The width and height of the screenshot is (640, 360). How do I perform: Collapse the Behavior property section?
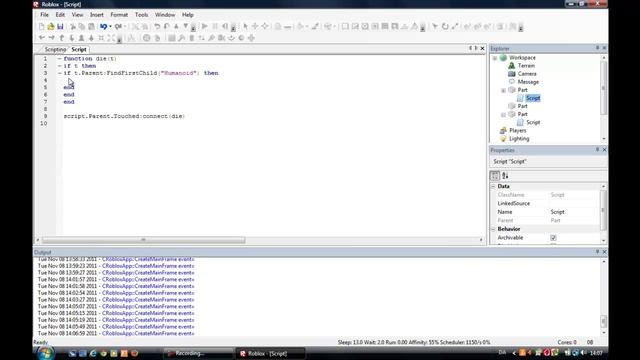pos(493,229)
